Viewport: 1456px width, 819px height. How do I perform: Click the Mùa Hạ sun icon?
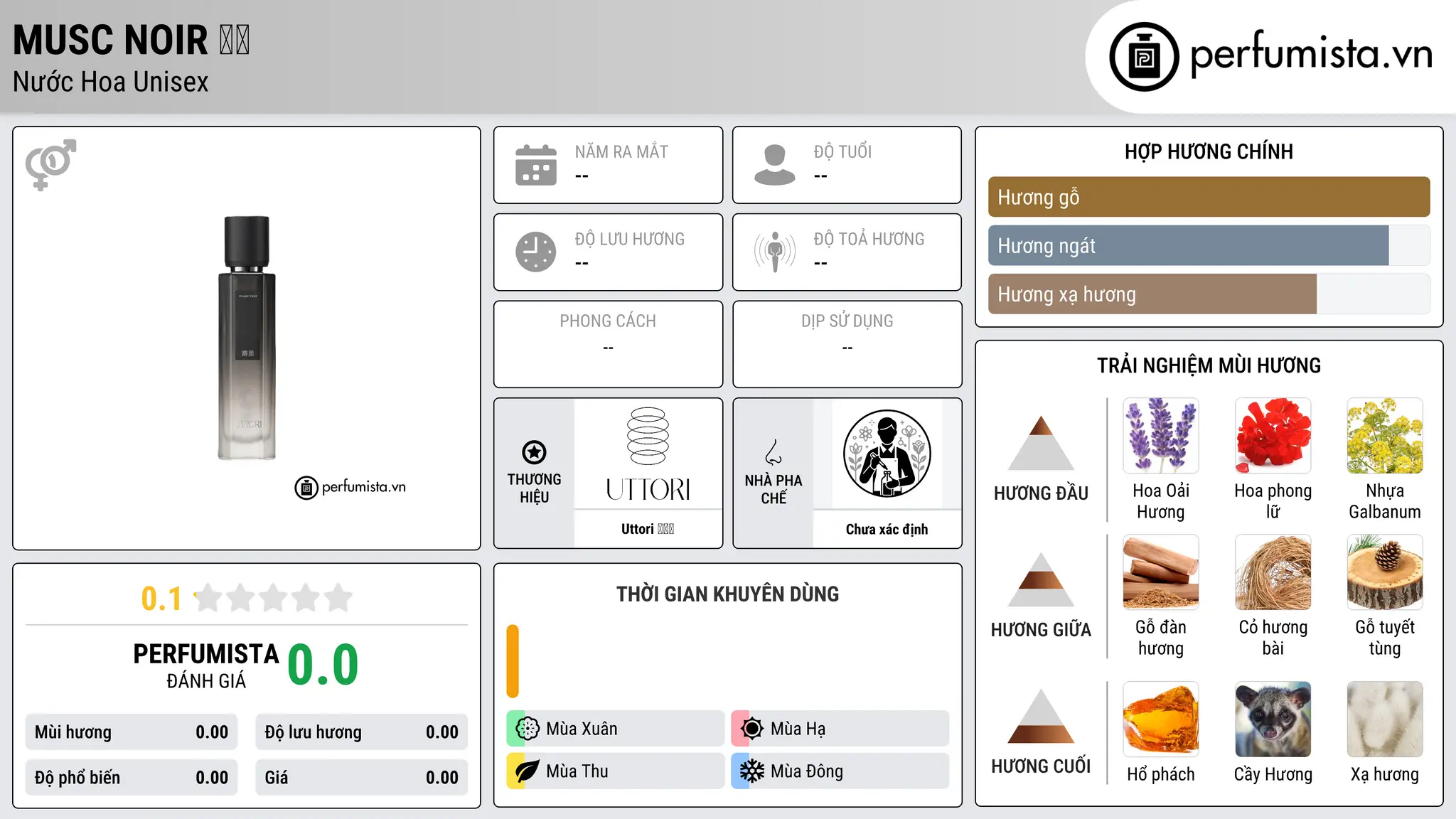(751, 729)
